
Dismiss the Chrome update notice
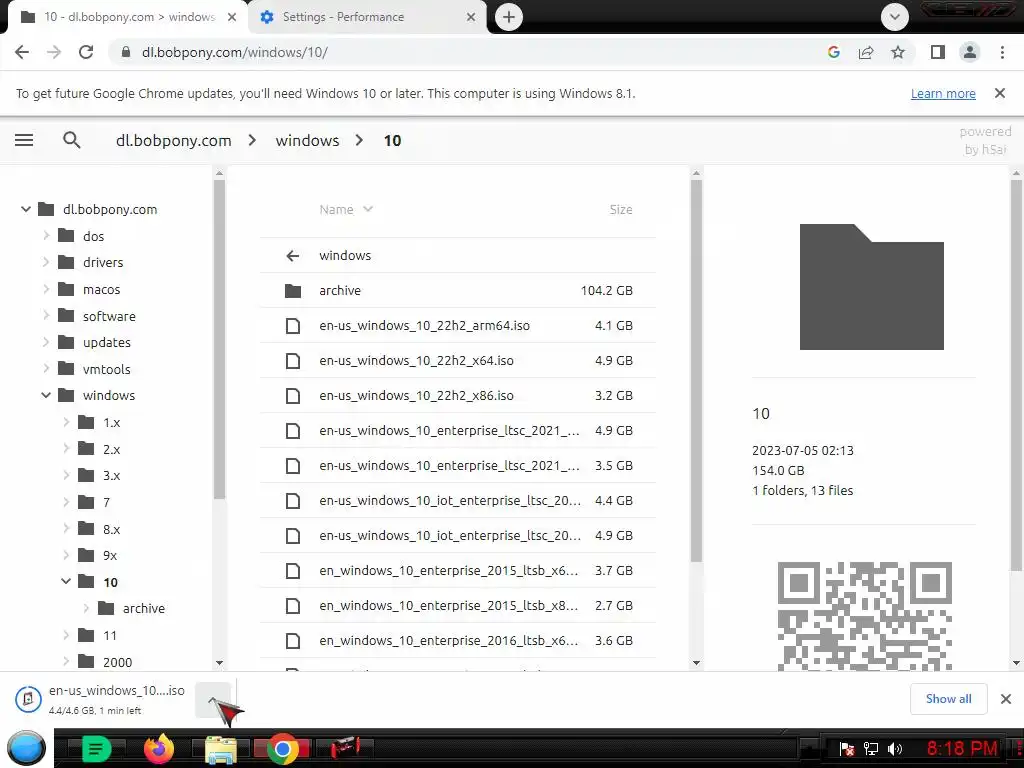pyautogui.click(x=1000, y=93)
